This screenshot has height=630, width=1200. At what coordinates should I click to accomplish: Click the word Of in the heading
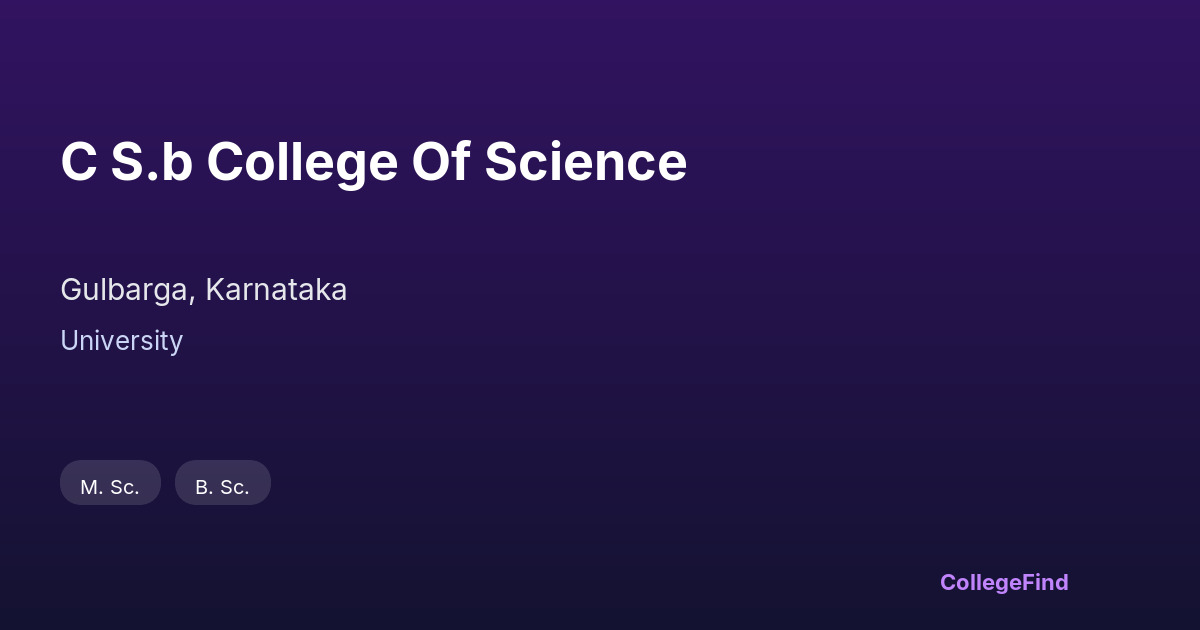pyautogui.click(x=441, y=162)
